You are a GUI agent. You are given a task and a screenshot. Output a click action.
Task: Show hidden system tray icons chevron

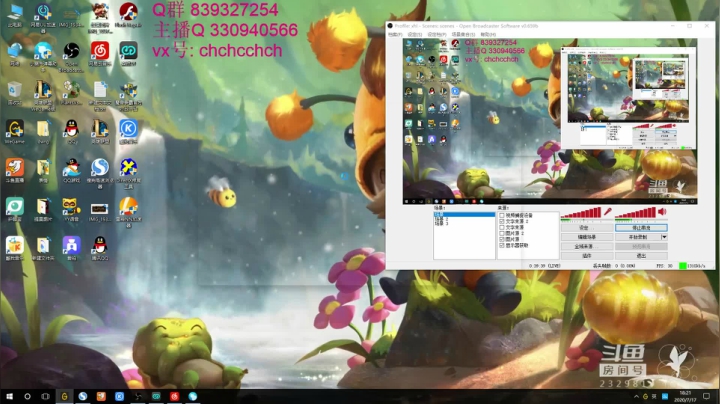click(636, 396)
